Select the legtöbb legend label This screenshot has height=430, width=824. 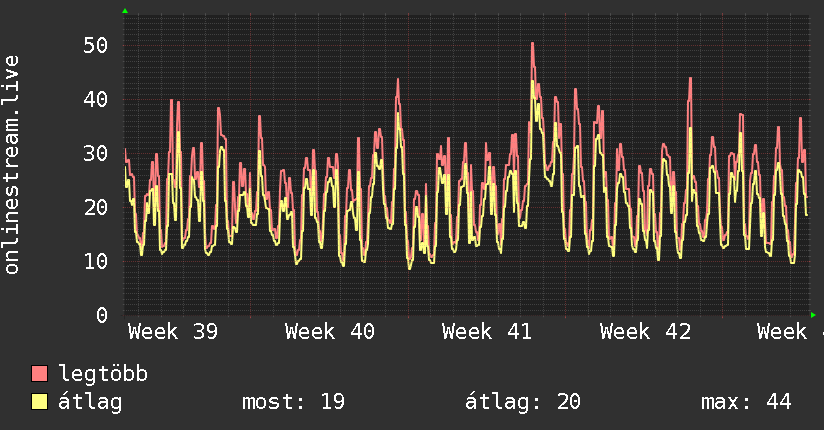click(x=103, y=374)
